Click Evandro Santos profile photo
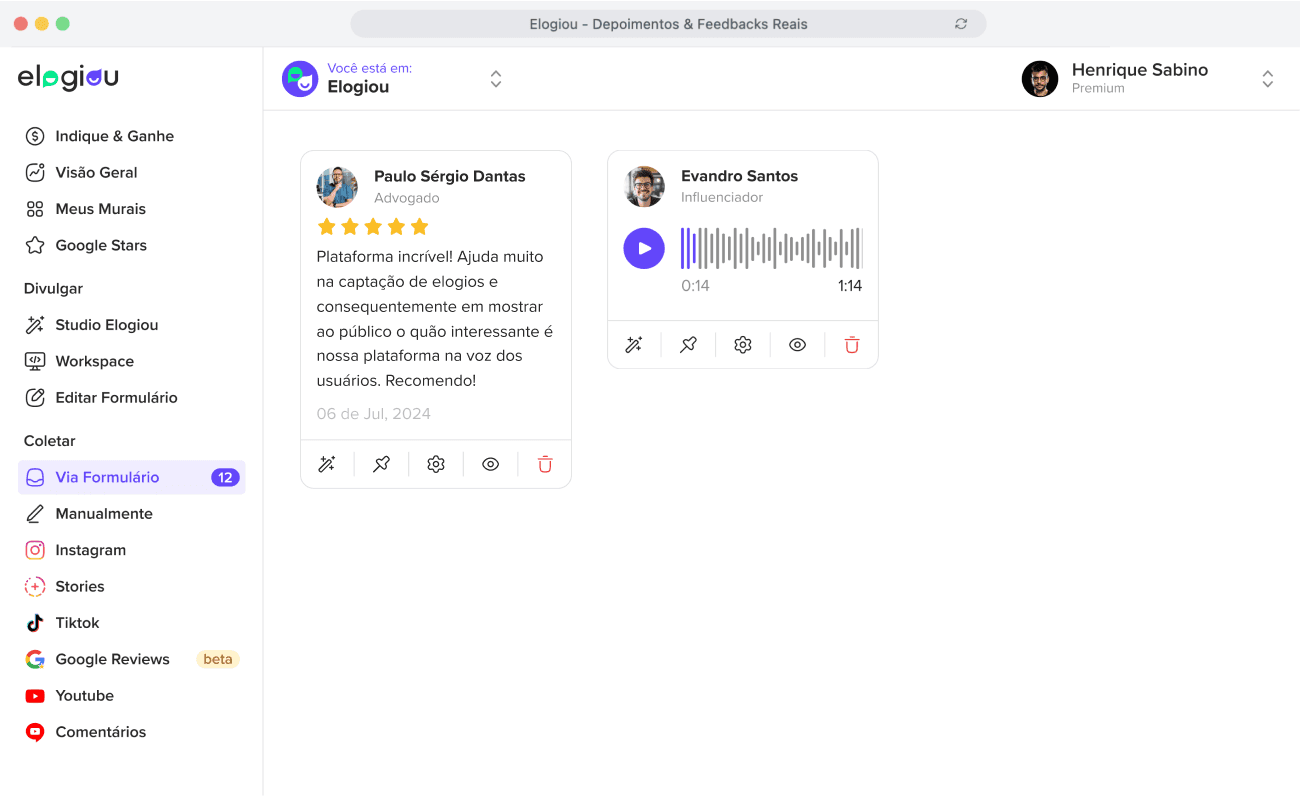This screenshot has height=797, width=1300. tap(644, 187)
